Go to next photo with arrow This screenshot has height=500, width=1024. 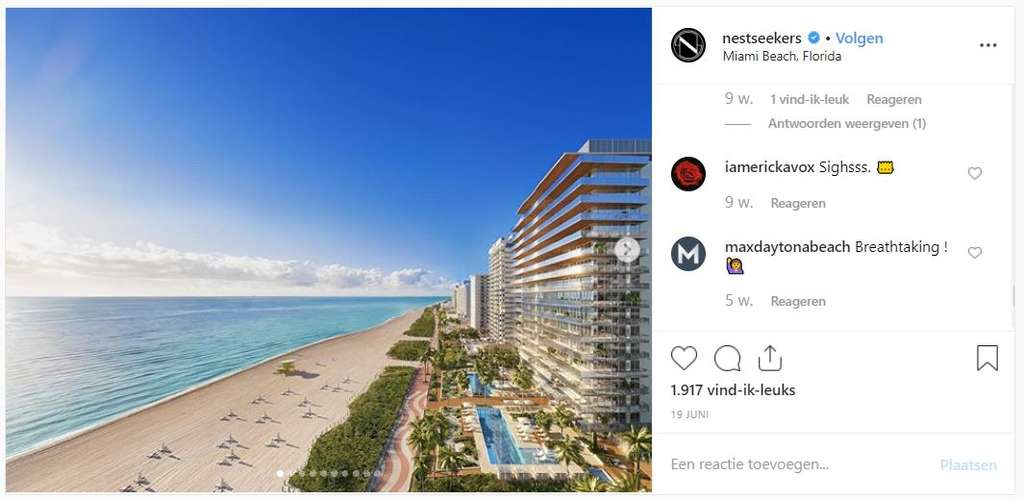pos(627,249)
